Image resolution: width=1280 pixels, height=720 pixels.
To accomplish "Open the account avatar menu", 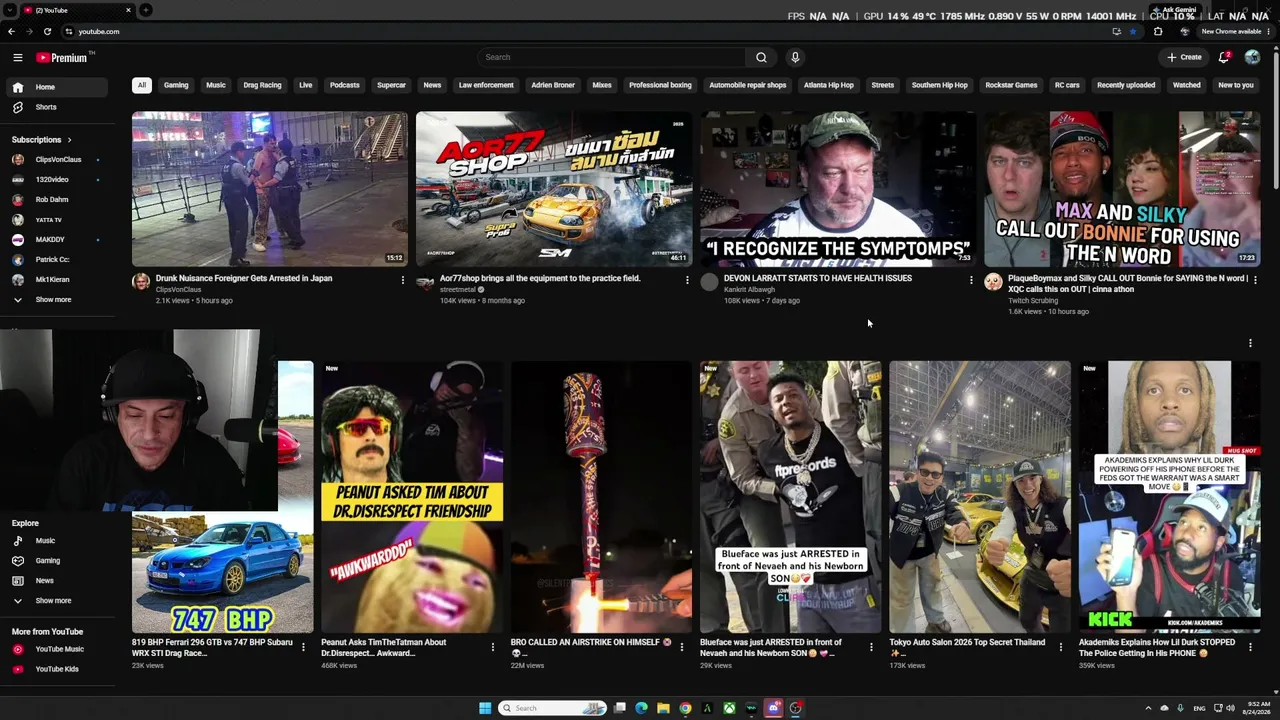I will (1252, 58).
